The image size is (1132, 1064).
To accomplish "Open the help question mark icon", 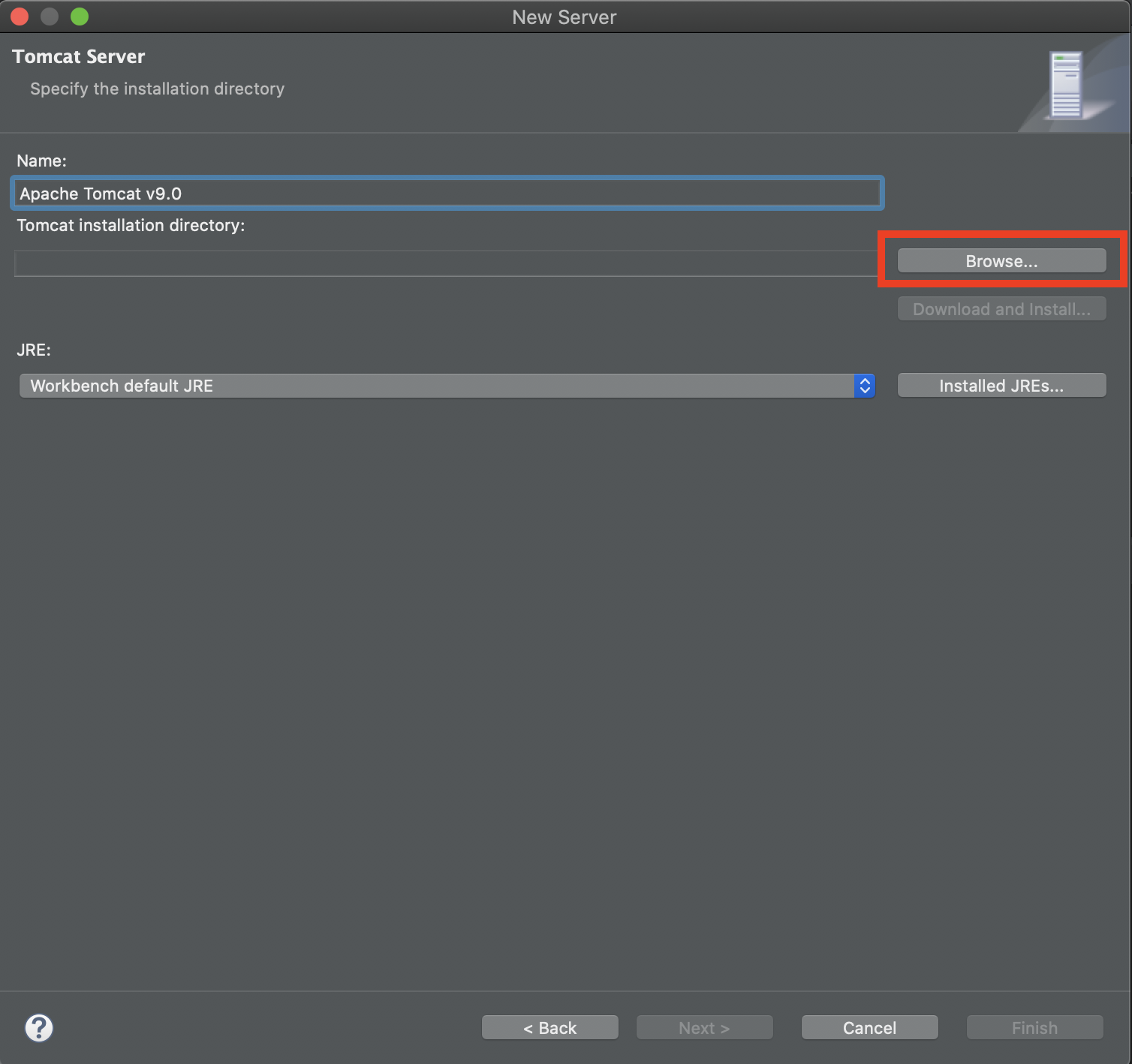I will click(39, 1028).
